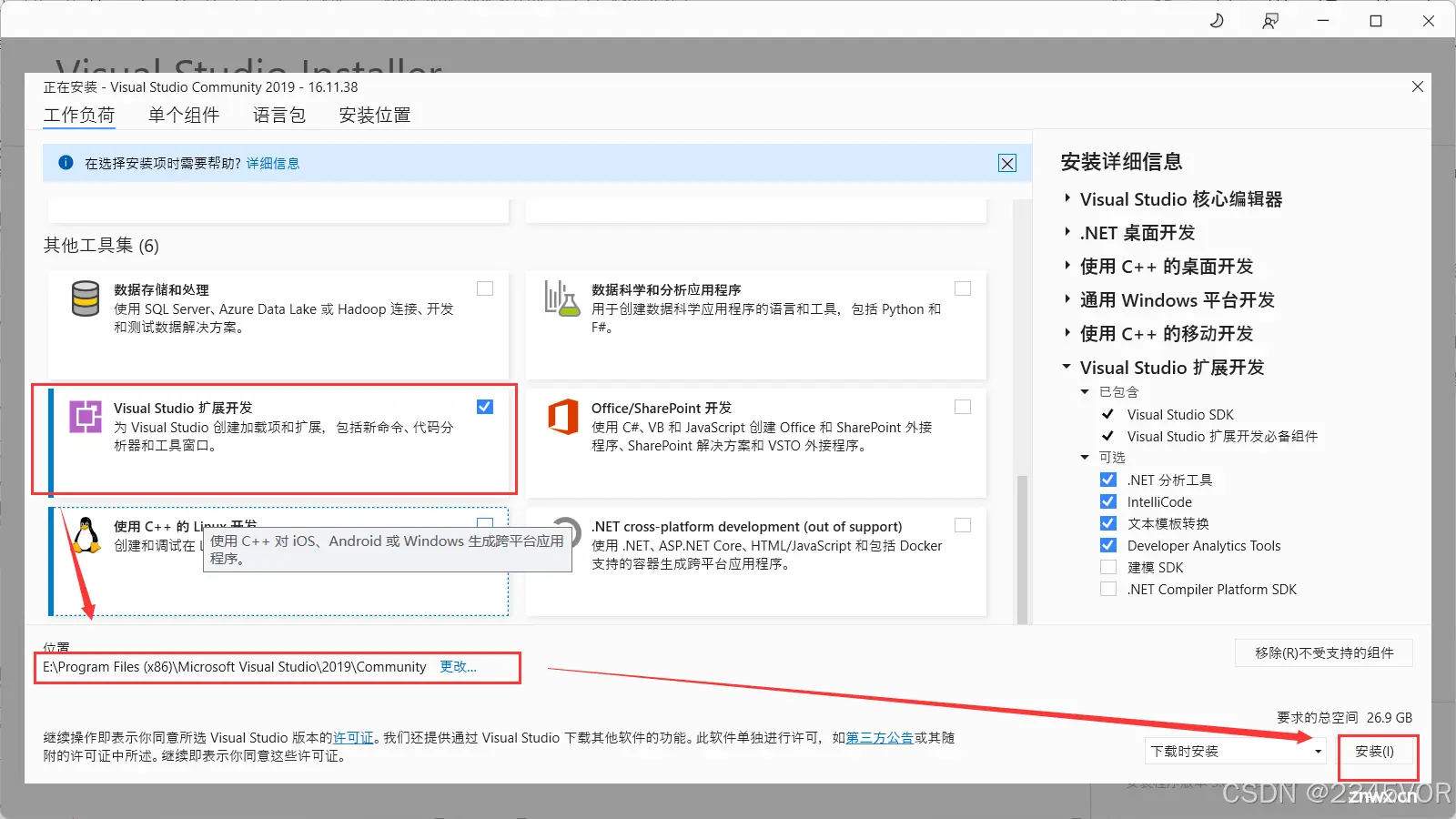Click 更改... to change install location
The height and width of the screenshot is (819, 1456).
(458, 667)
